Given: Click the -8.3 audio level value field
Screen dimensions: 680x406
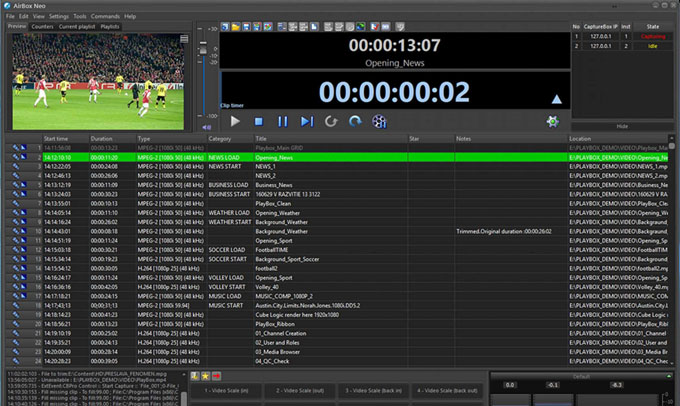Looking at the screenshot, I should click(x=617, y=385).
